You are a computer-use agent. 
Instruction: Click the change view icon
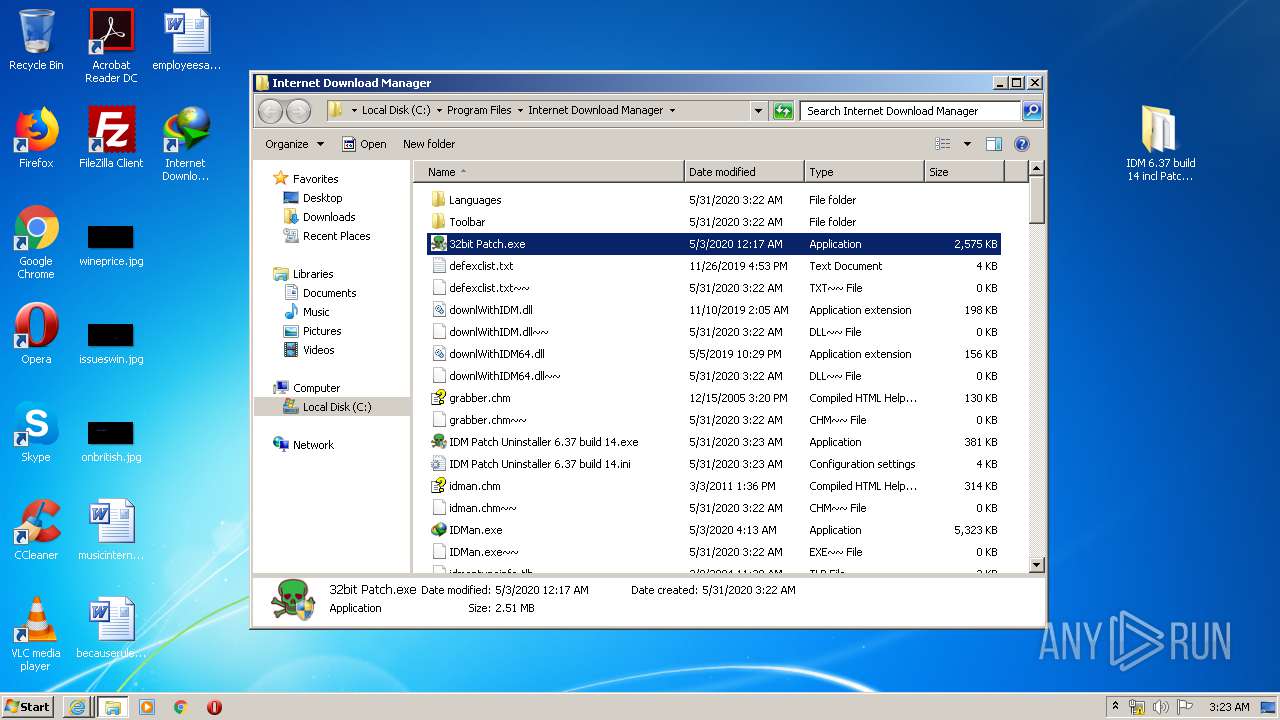coord(942,144)
